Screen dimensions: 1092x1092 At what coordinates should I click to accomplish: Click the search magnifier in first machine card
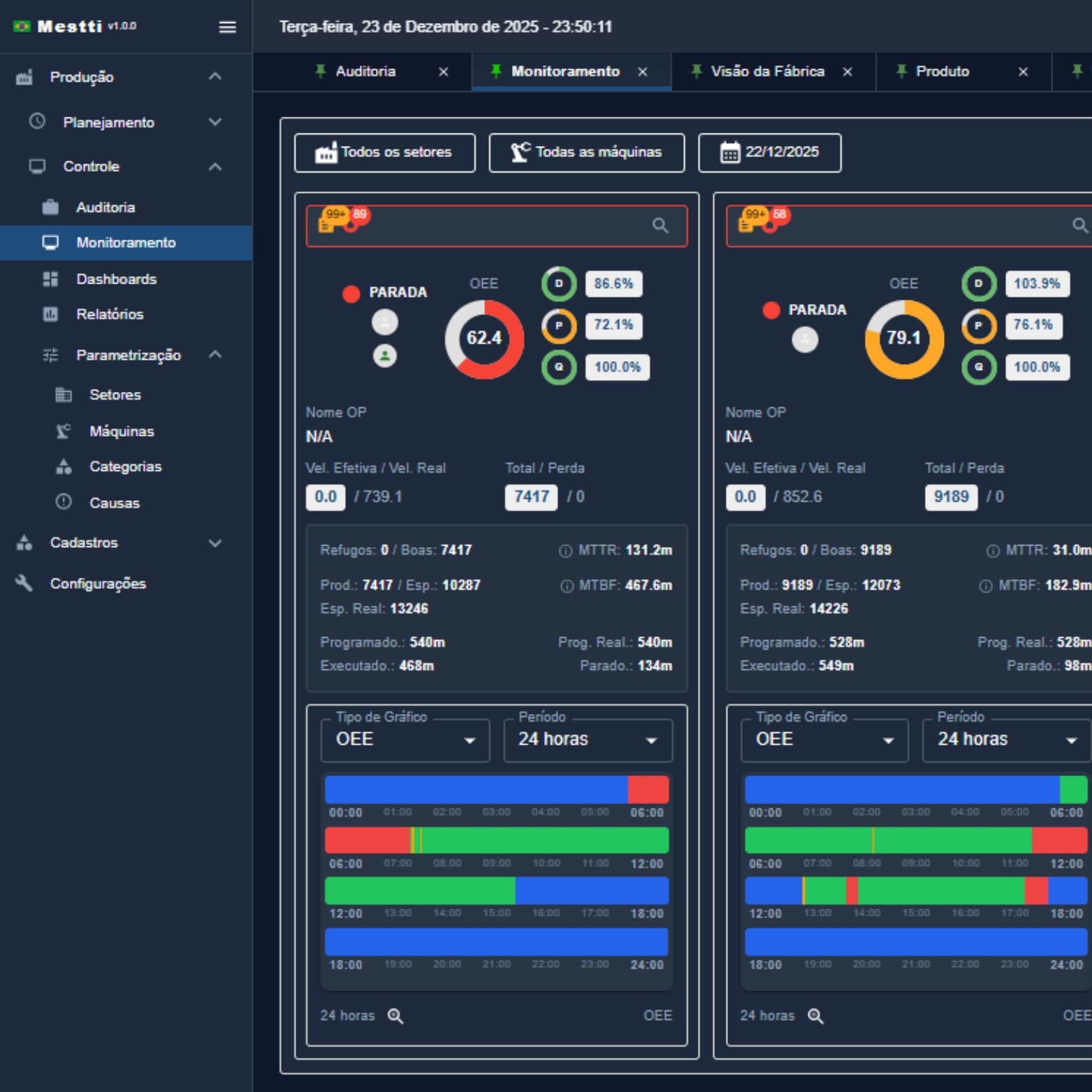660,226
